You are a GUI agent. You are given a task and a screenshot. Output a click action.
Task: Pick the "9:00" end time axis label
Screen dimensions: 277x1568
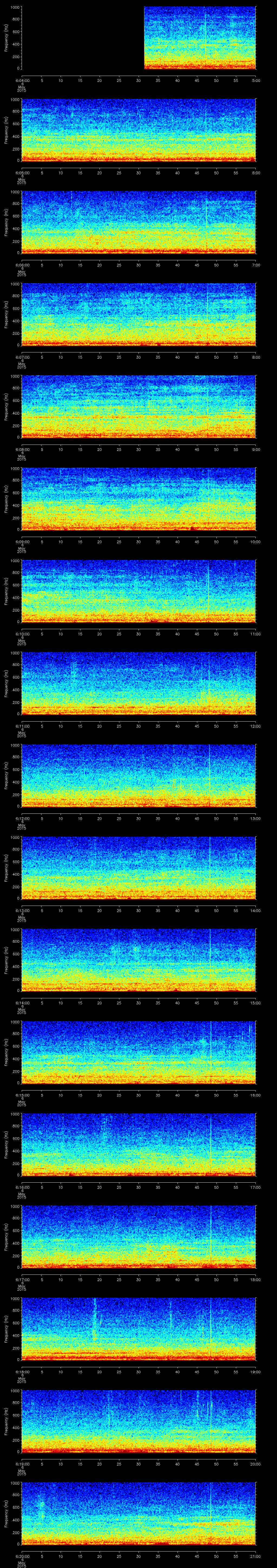point(256,449)
